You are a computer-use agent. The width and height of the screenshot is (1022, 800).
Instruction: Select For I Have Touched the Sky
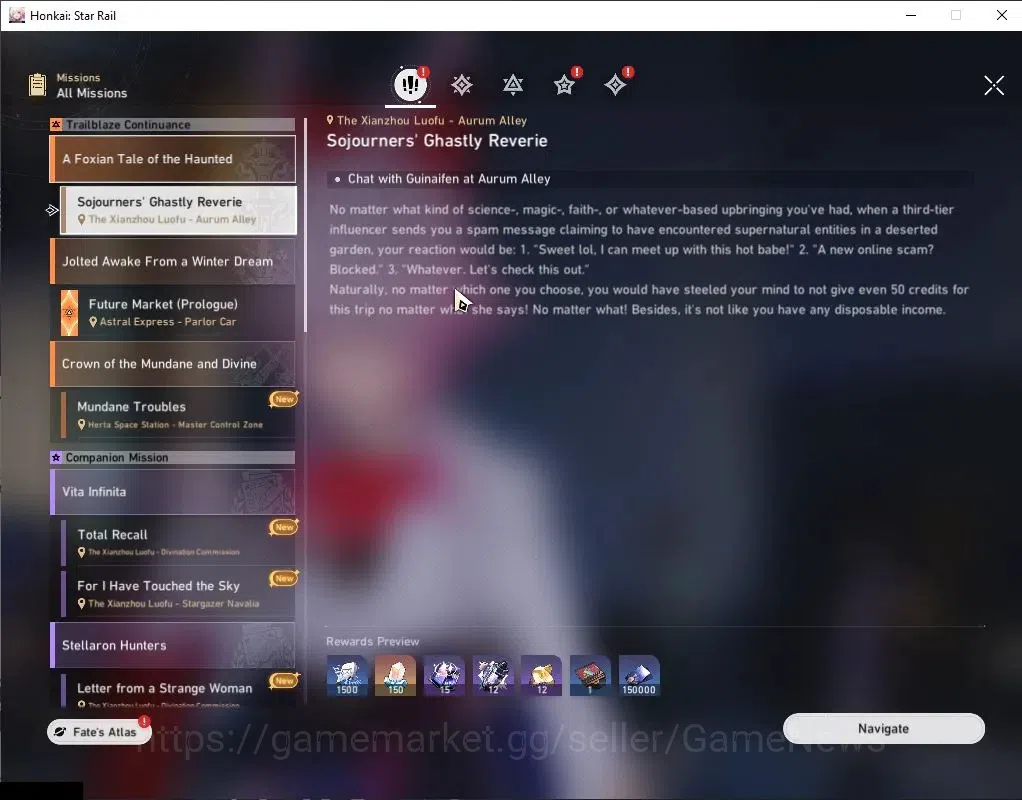178,594
